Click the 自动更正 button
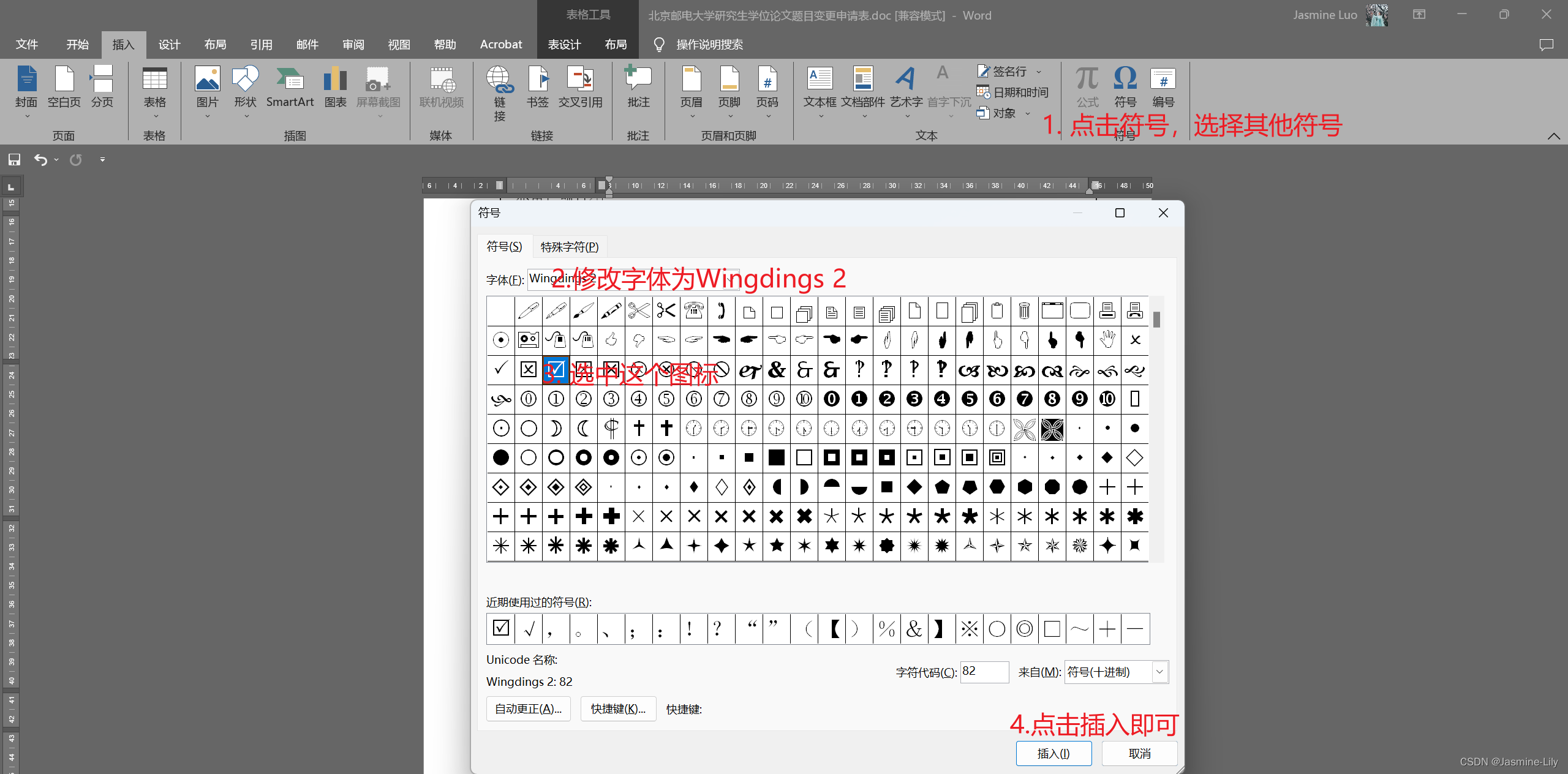This screenshot has height=774, width=1568. [528, 708]
